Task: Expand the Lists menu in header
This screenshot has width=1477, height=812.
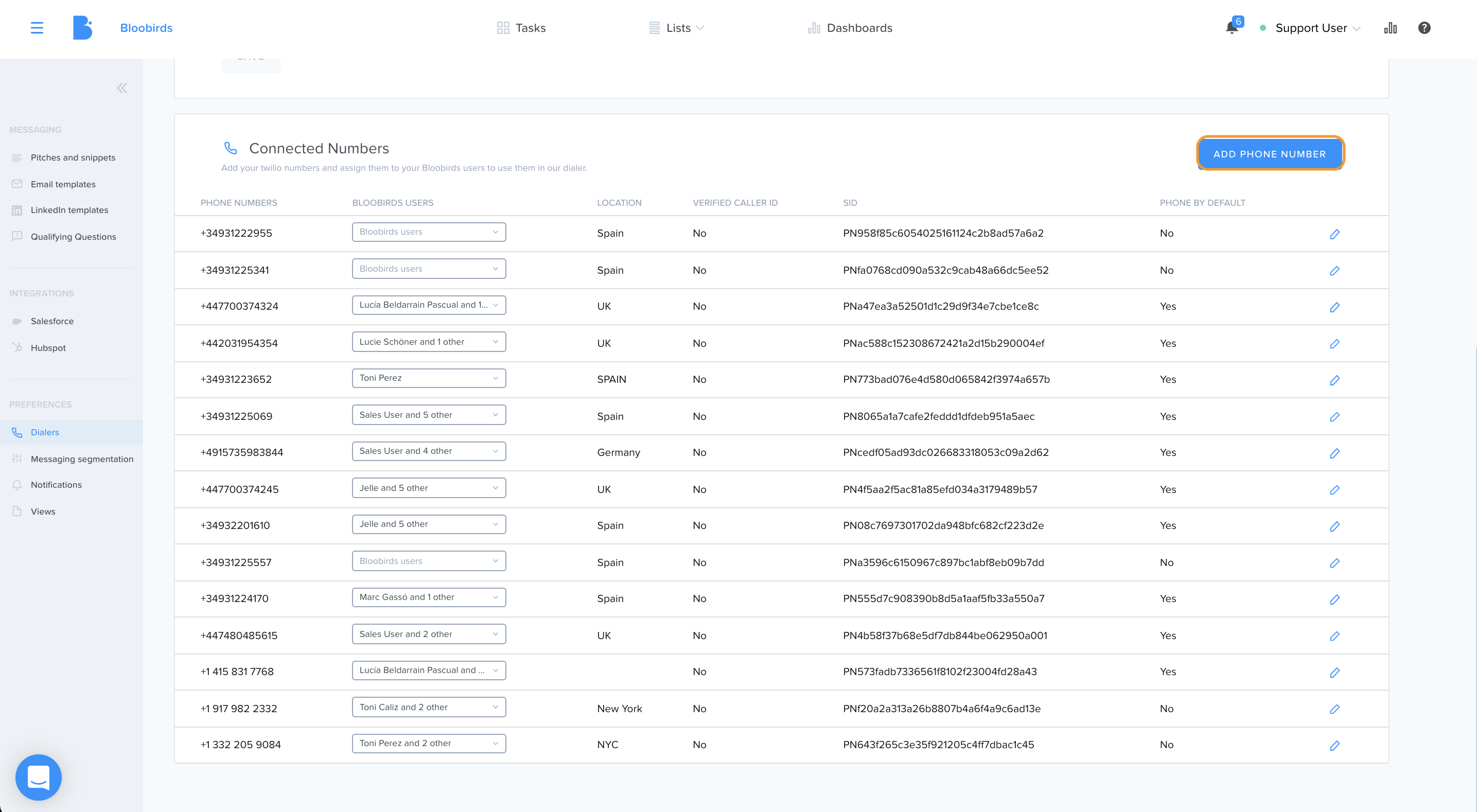Action: (677, 27)
